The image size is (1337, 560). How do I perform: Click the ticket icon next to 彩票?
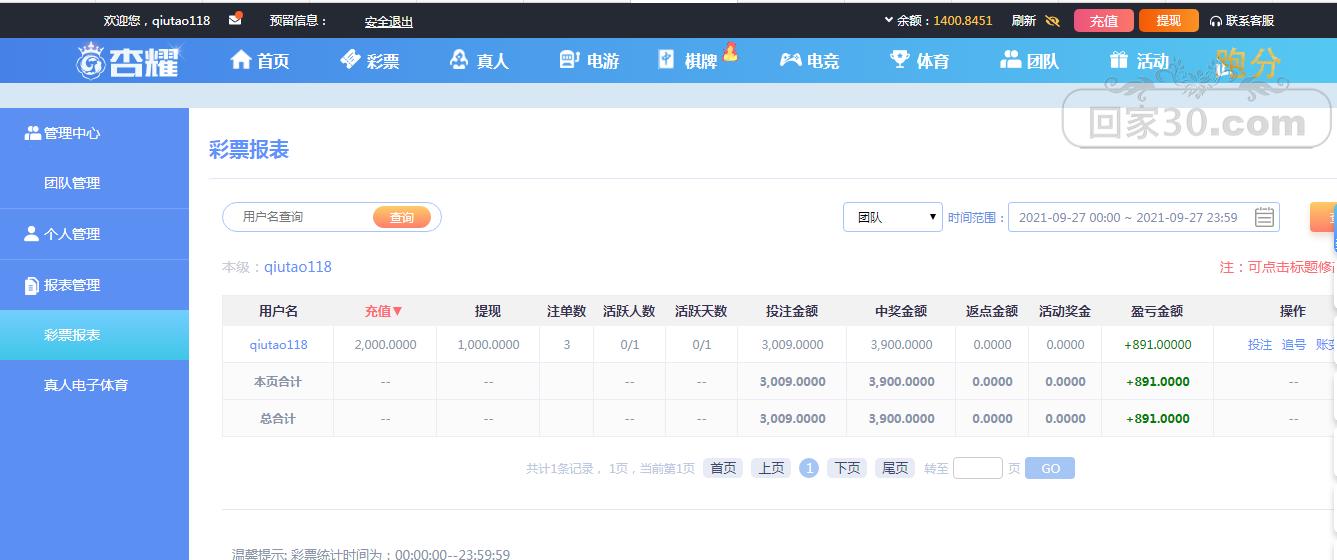pyautogui.click(x=350, y=60)
